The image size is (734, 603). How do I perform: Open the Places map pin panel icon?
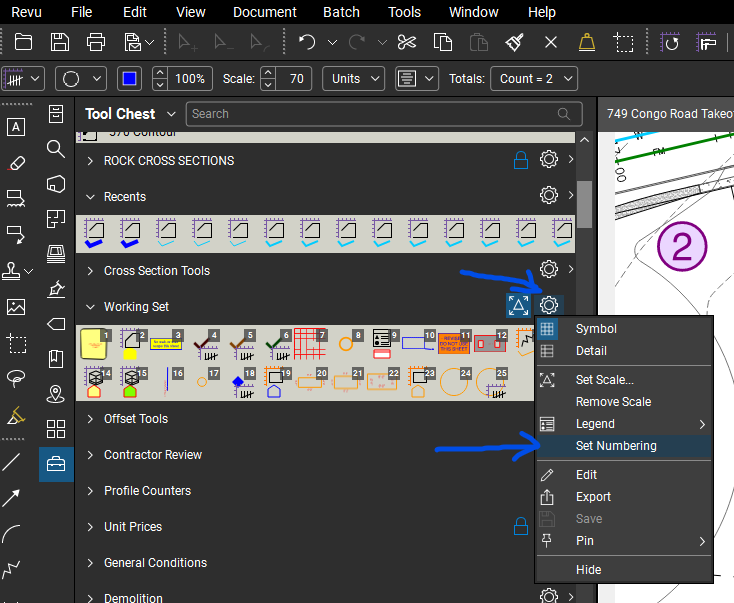(x=56, y=394)
